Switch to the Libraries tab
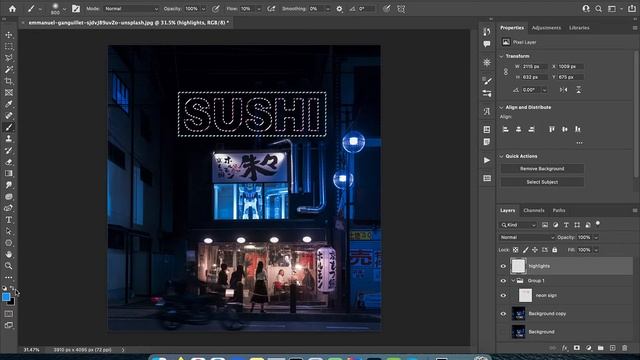Viewport: 640px width, 360px height. 579,28
